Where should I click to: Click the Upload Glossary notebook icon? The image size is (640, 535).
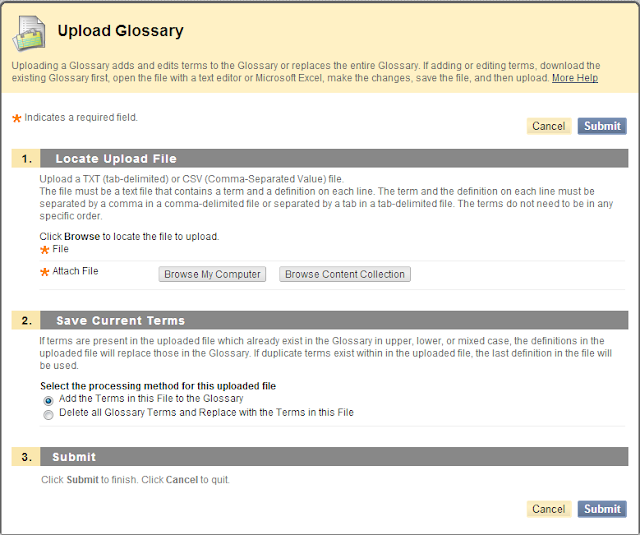[x=29, y=33]
